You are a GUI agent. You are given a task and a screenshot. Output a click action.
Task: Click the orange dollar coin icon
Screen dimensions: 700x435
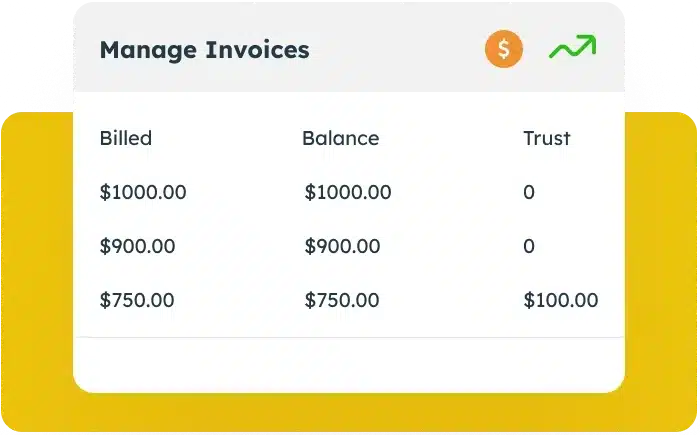click(504, 49)
